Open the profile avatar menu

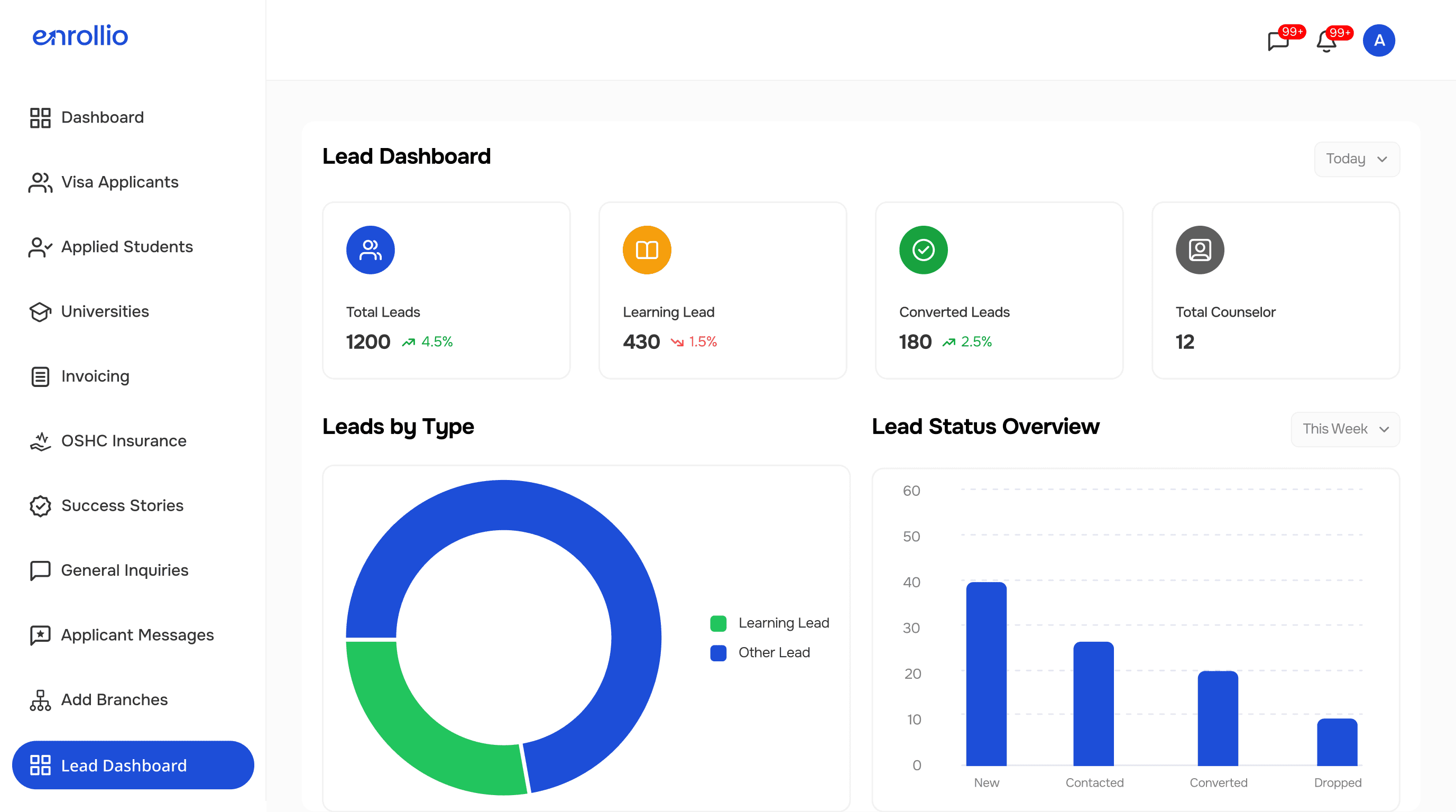point(1379,40)
